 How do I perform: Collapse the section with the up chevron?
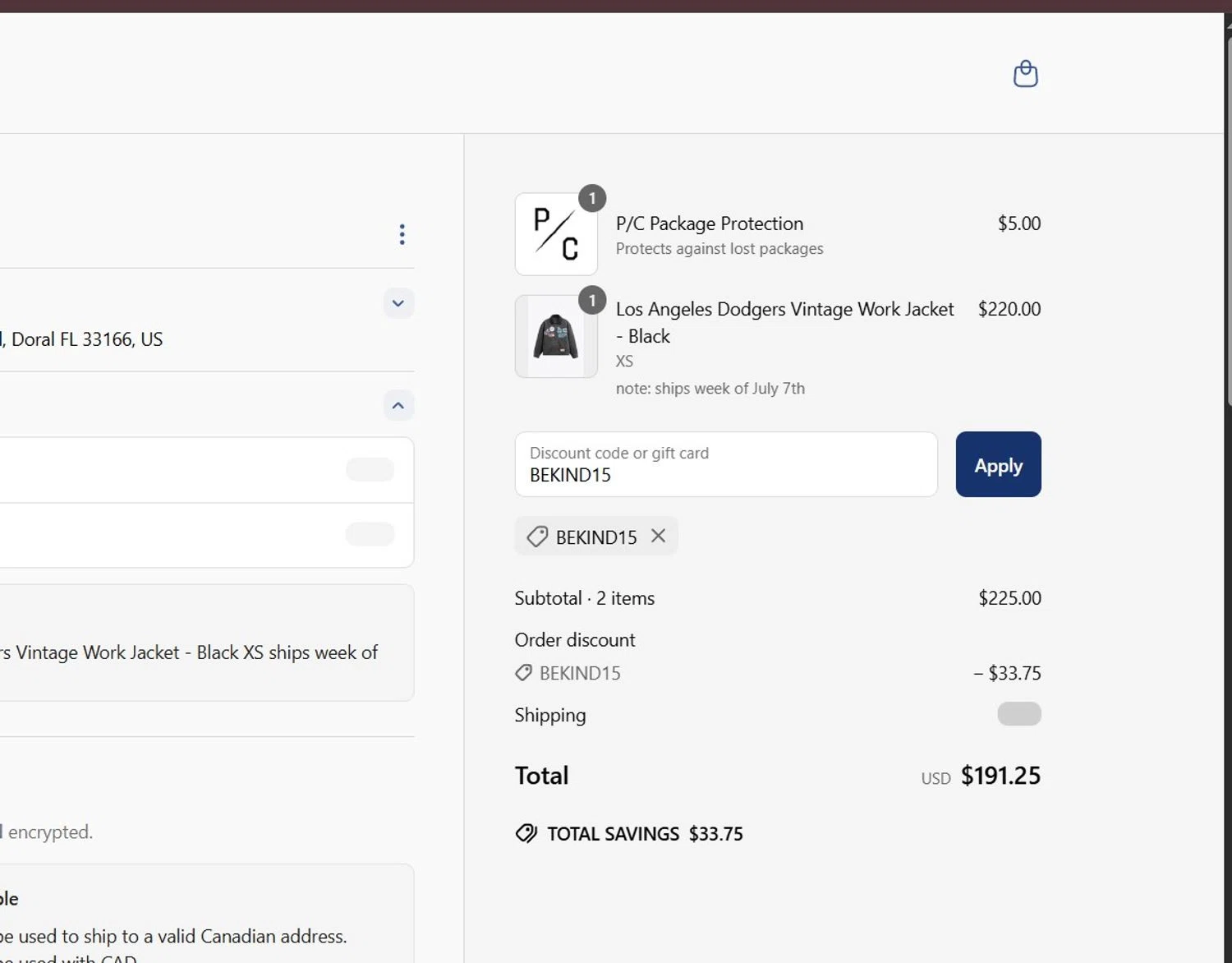click(x=398, y=405)
